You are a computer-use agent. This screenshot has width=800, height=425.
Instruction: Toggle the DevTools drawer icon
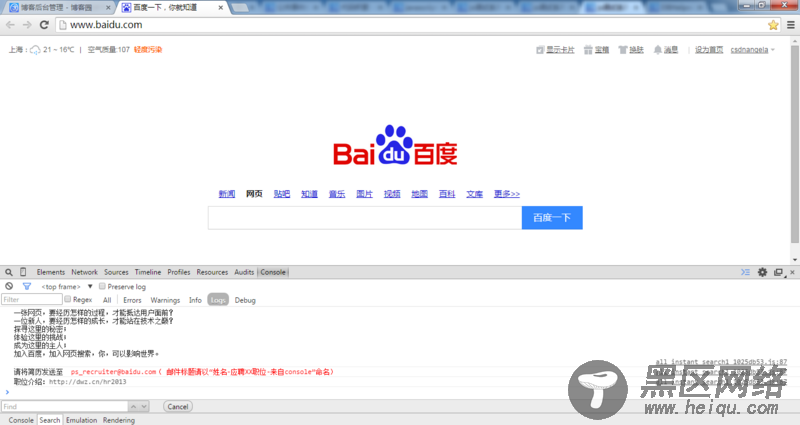[745, 272]
